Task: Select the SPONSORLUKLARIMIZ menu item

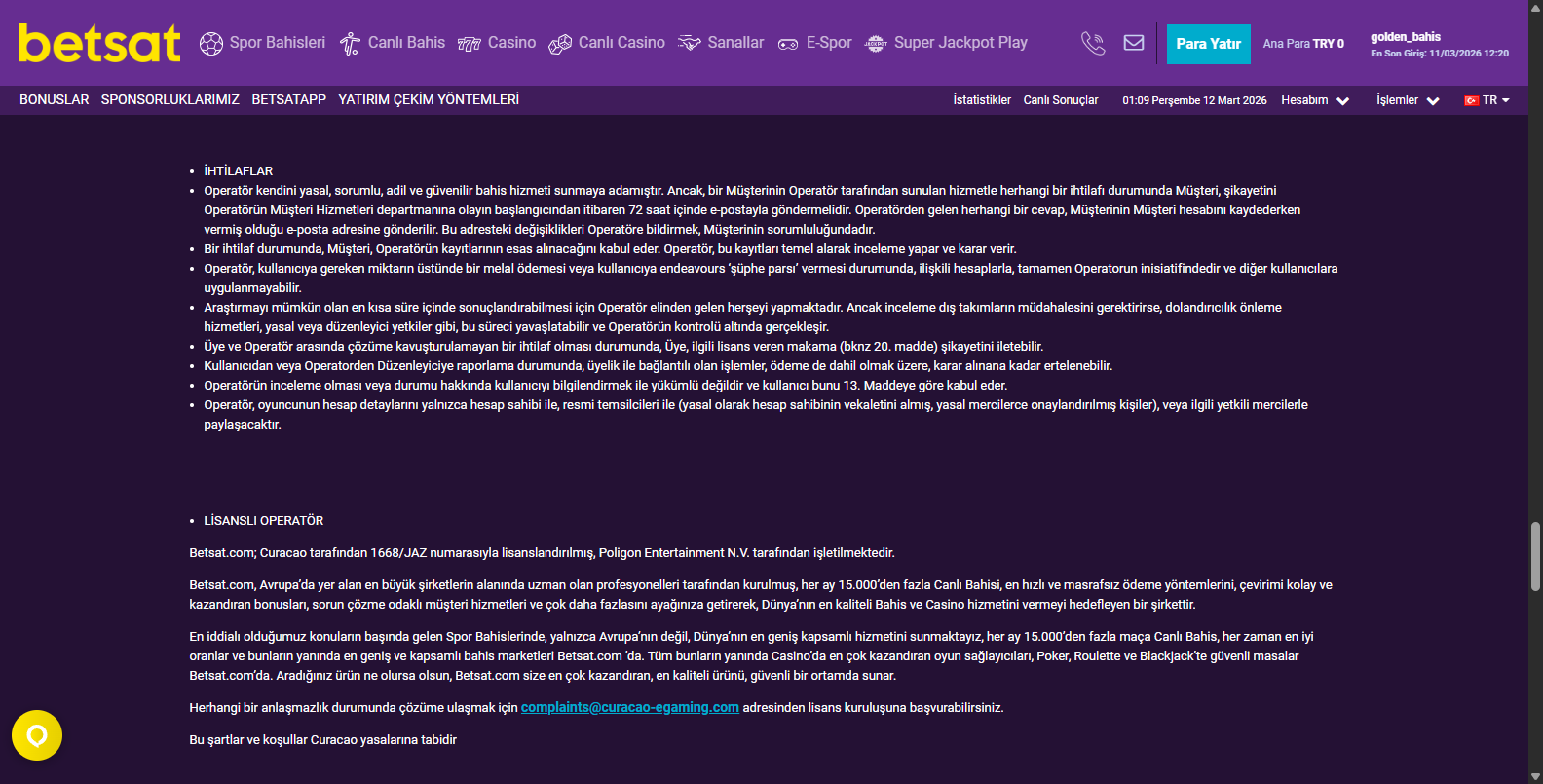Action: click(x=170, y=99)
